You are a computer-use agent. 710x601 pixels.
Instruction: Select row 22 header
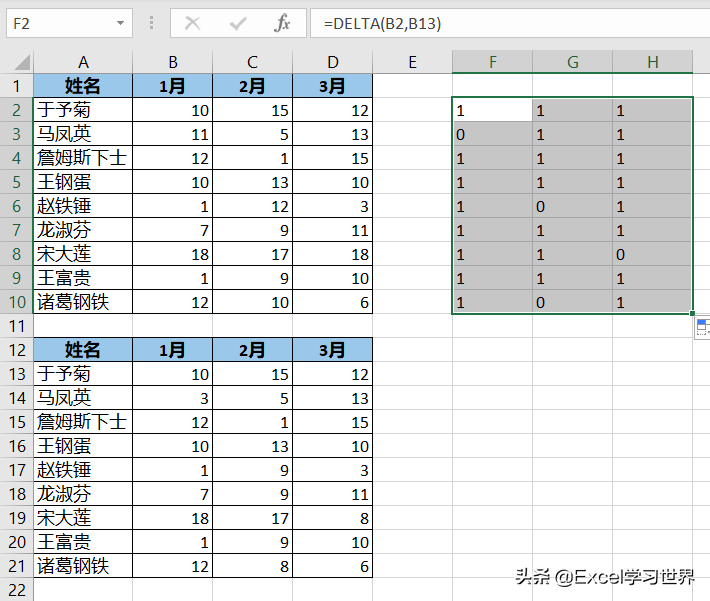tap(16, 590)
